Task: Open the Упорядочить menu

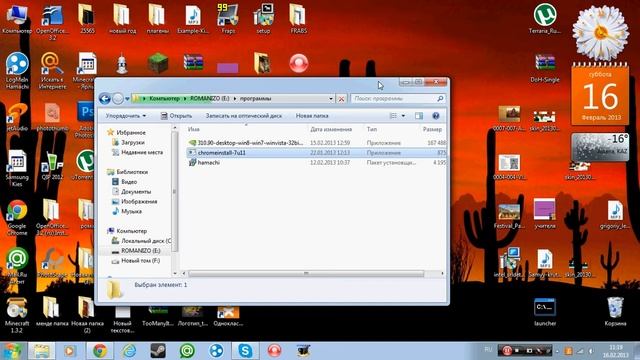Action: click(126, 116)
